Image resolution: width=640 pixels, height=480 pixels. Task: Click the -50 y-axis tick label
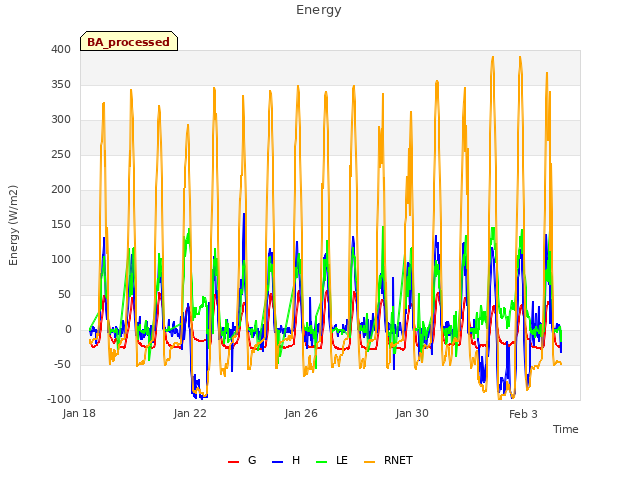tap(62, 364)
